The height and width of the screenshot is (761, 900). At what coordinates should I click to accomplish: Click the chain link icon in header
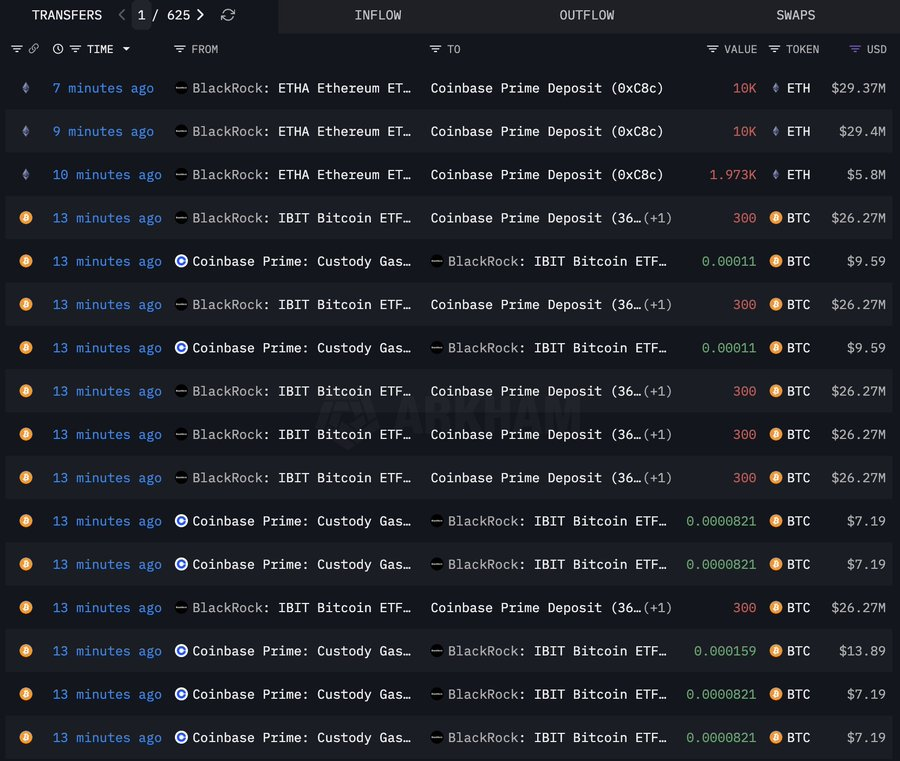33,49
